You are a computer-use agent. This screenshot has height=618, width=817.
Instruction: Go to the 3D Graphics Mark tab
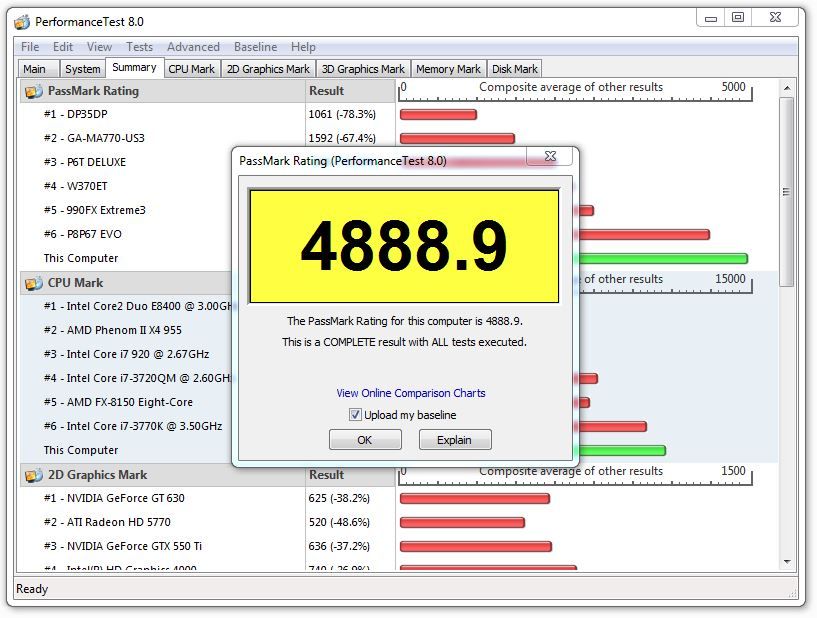(363, 69)
